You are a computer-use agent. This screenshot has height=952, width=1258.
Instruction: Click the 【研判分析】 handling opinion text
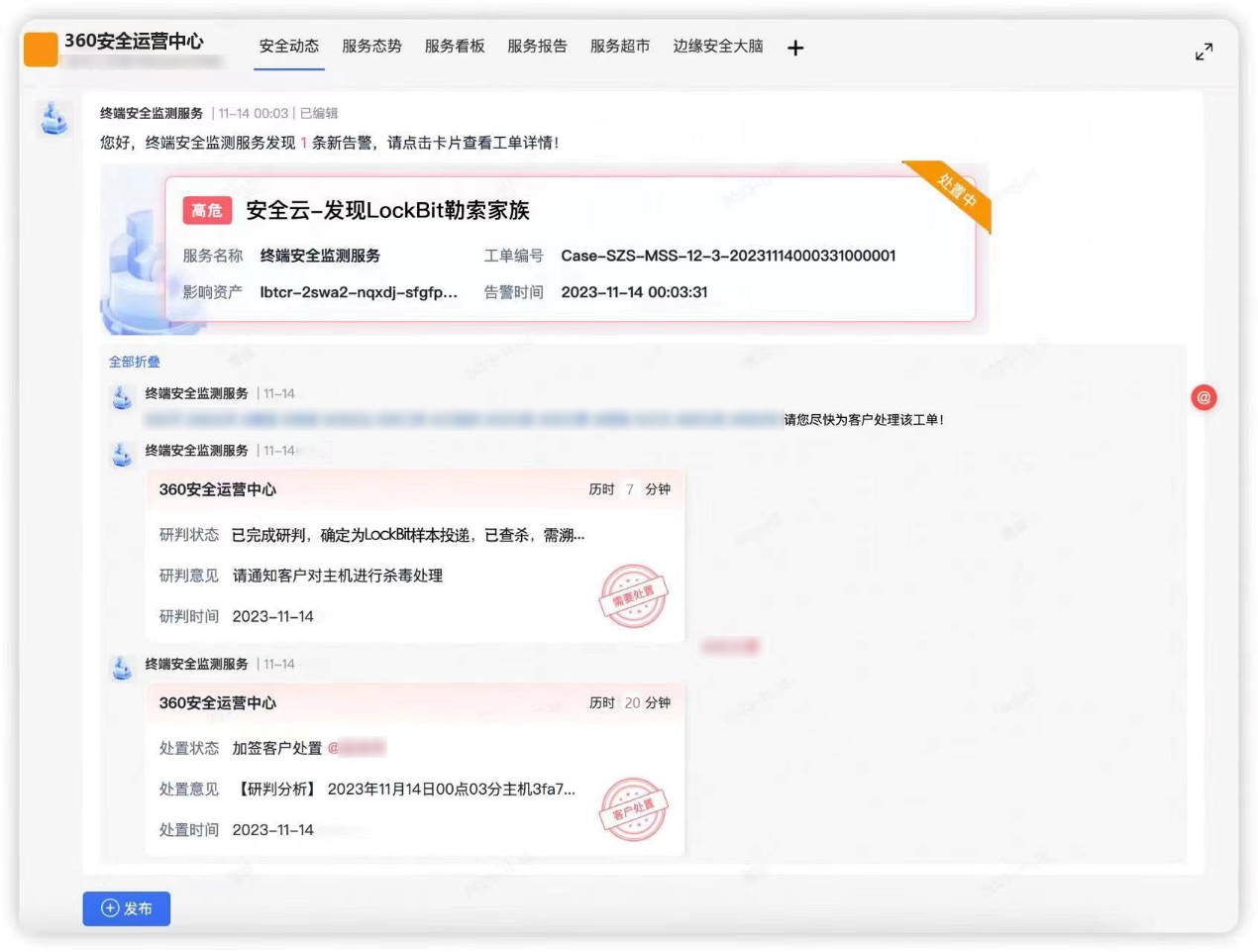[x=404, y=790]
